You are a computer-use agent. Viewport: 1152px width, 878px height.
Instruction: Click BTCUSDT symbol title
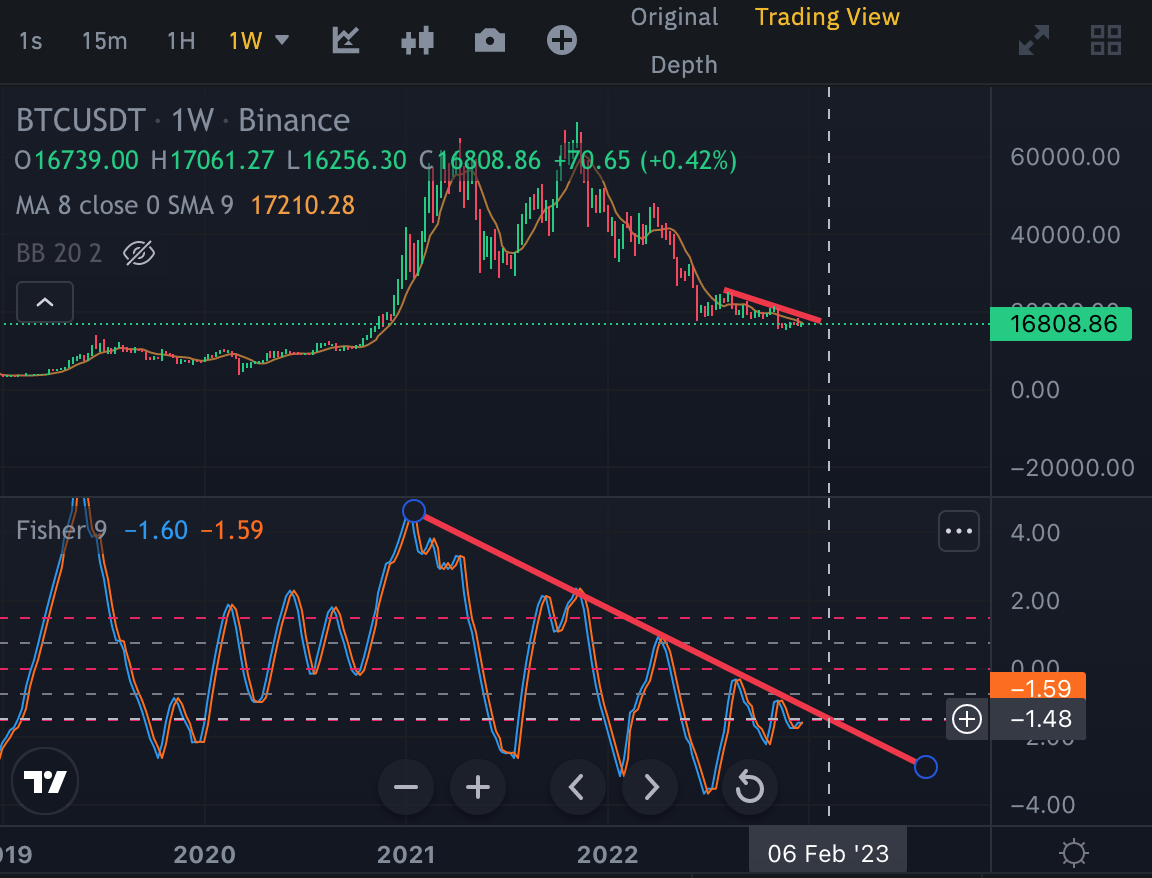pyautogui.click(x=81, y=120)
